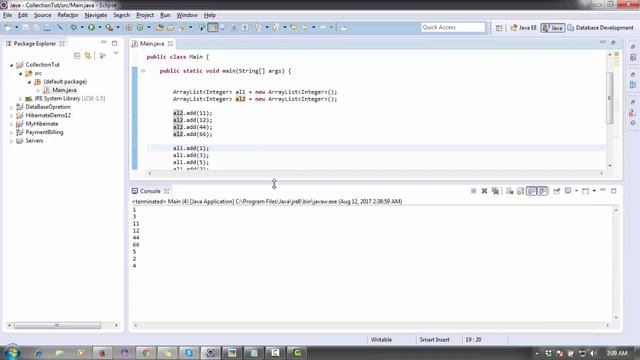The width and height of the screenshot is (640, 360).
Task: Click the New Java Package icon
Action: point(129,27)
